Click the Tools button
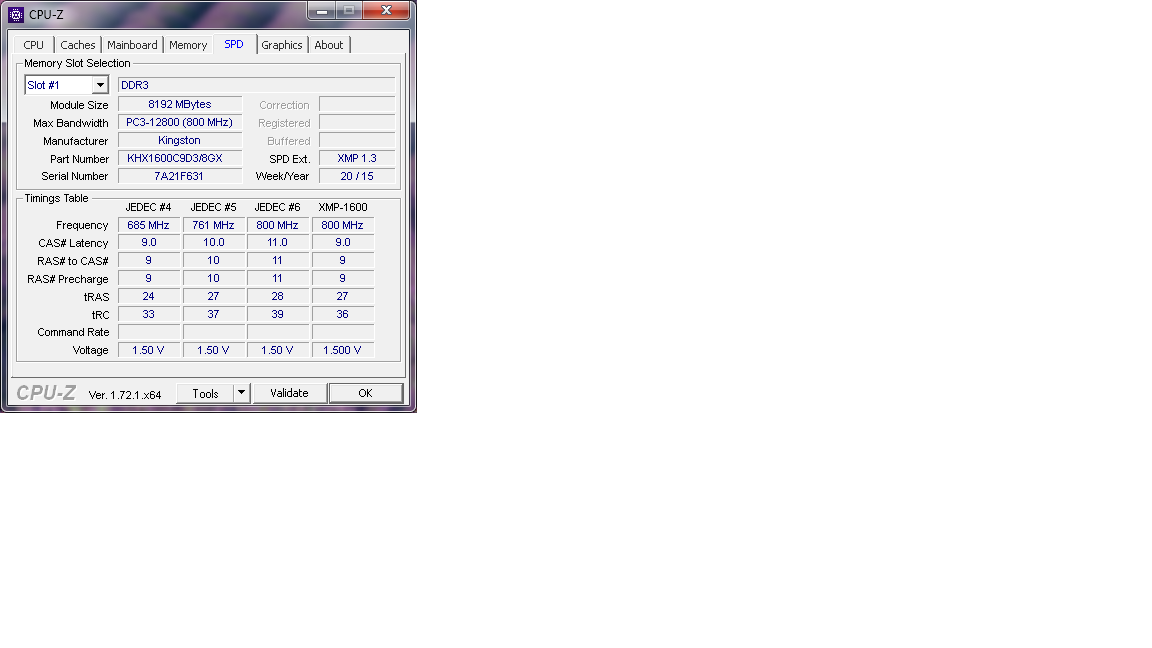This screenshot has width=1152, height=648. pyautogui.click(x=205, y=393)
